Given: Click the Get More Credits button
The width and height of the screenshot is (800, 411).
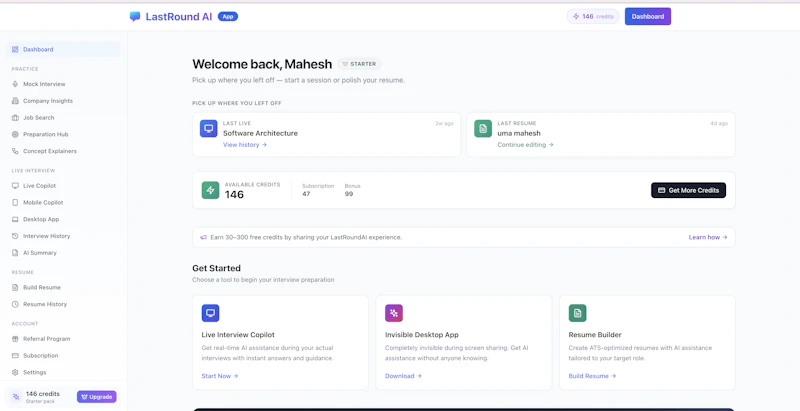Looking at the screenshot, I should (688, 190).
